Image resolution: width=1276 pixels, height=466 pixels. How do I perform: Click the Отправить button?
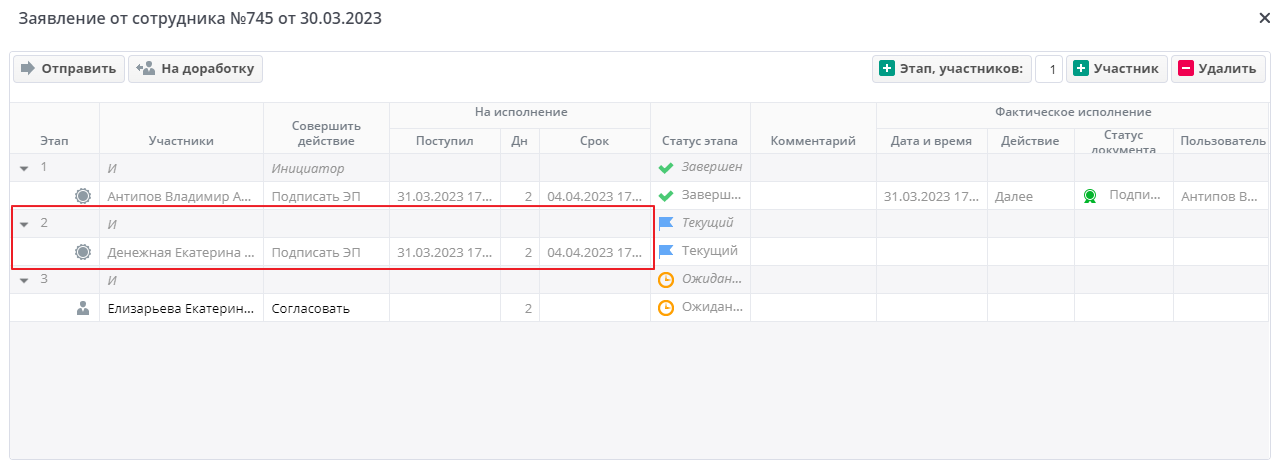[68, 69]
